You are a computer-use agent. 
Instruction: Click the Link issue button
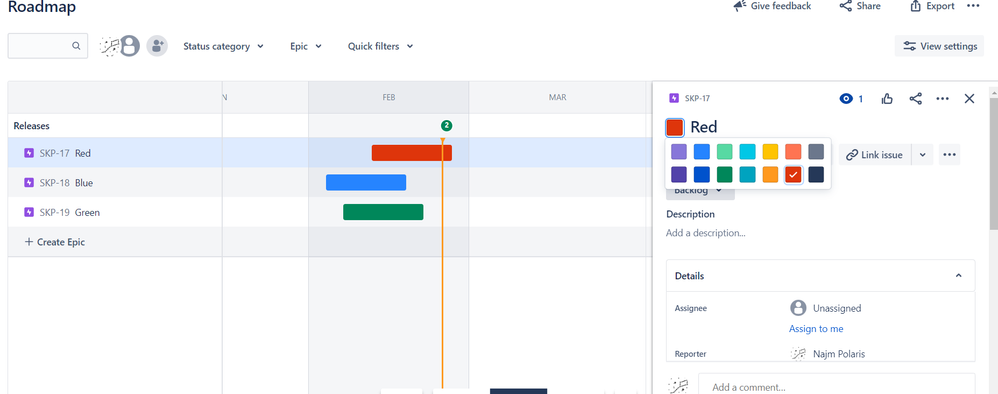click(875, 155)
